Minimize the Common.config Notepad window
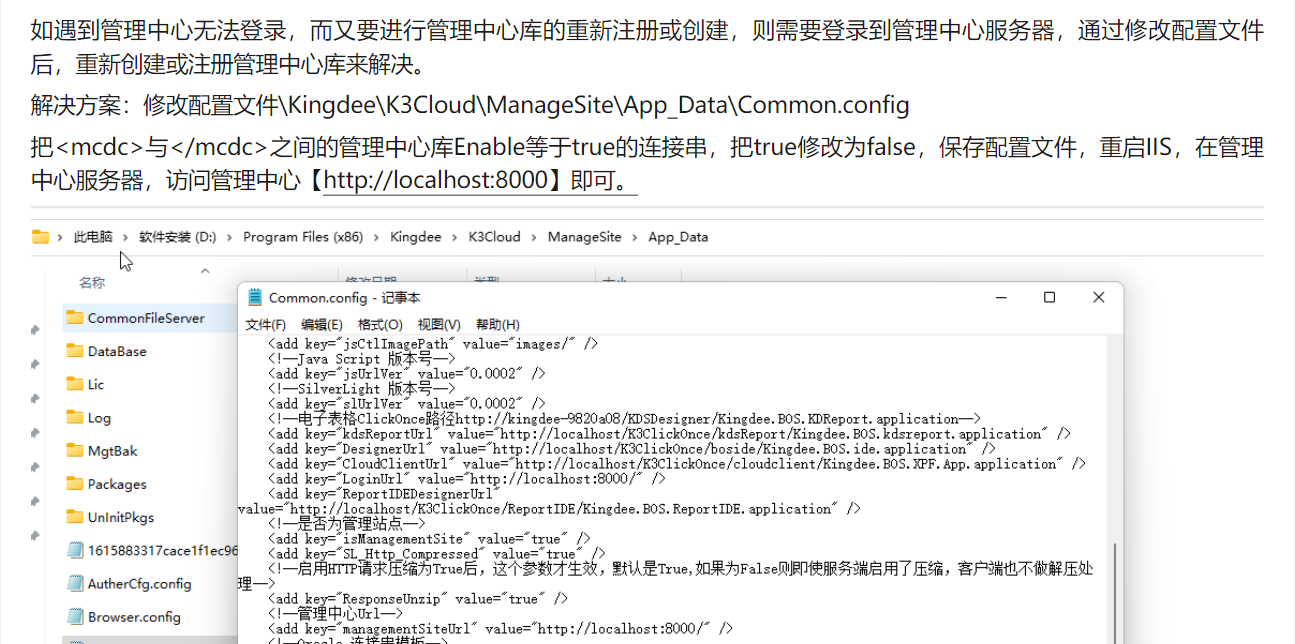 1001,298
